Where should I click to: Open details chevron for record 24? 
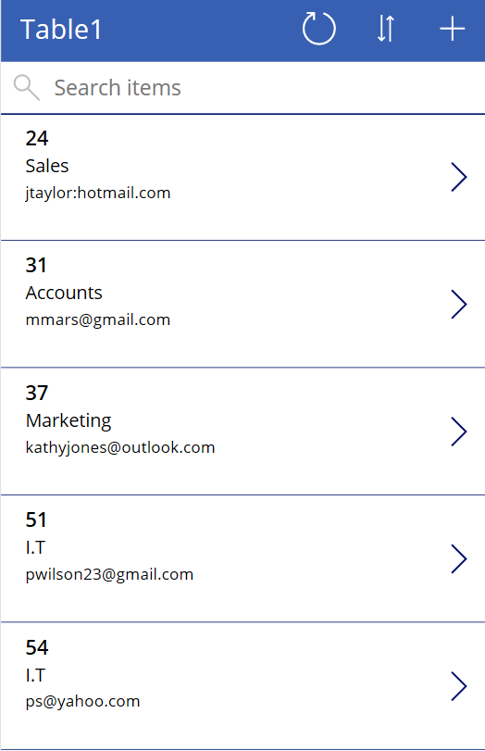pyautogui.click(x=459, y=177)
